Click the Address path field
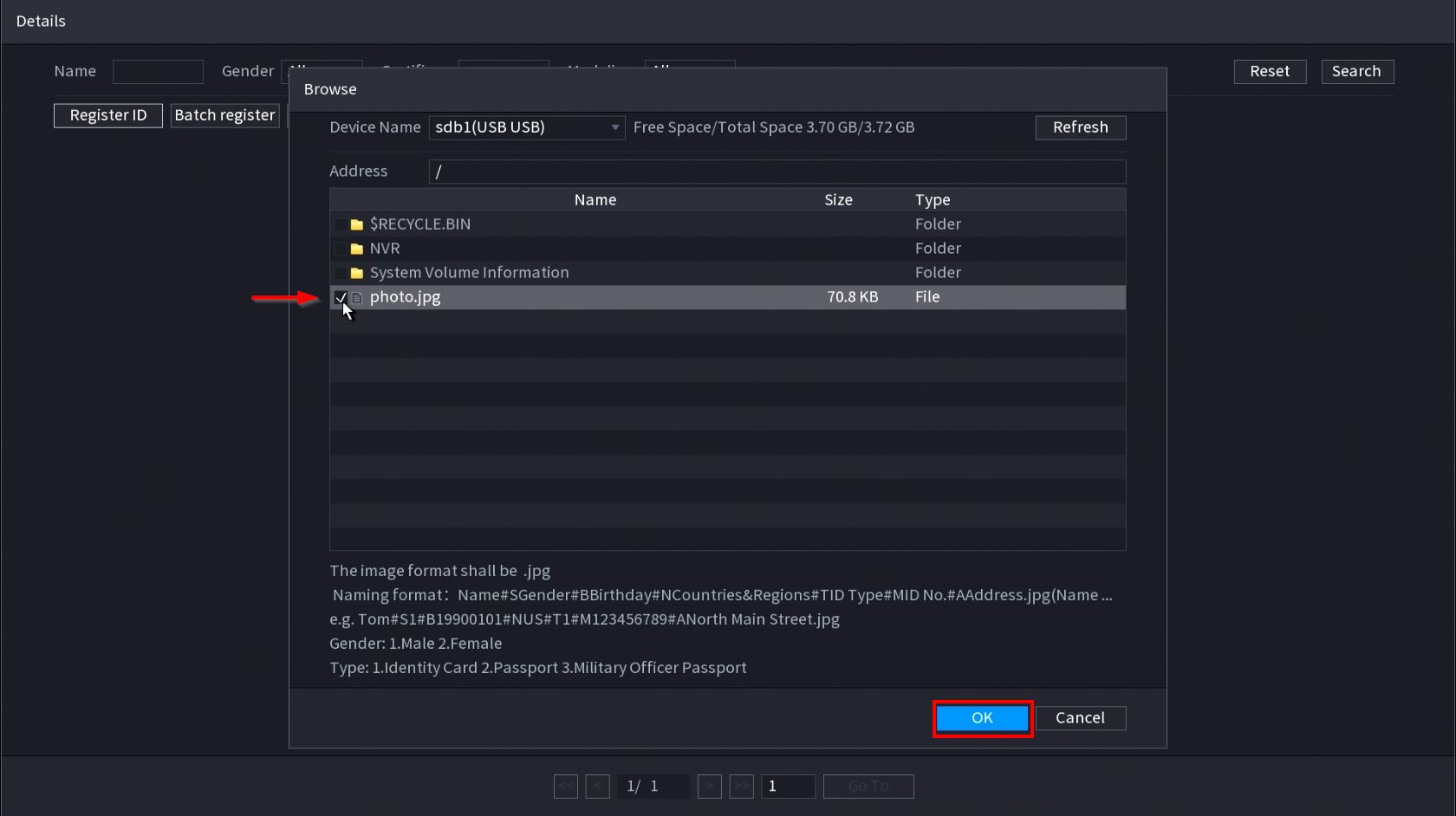 [x=777, y=172]
